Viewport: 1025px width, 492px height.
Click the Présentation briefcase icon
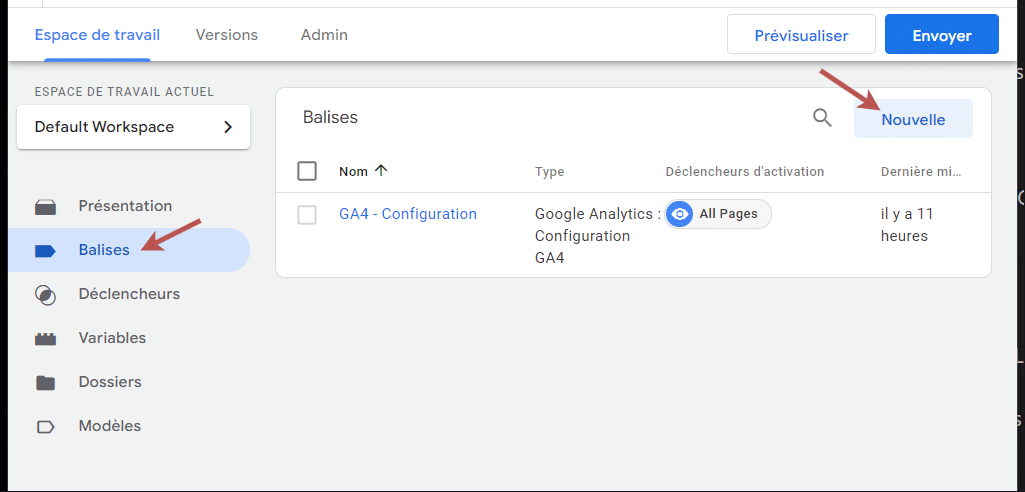pos(45,207)
